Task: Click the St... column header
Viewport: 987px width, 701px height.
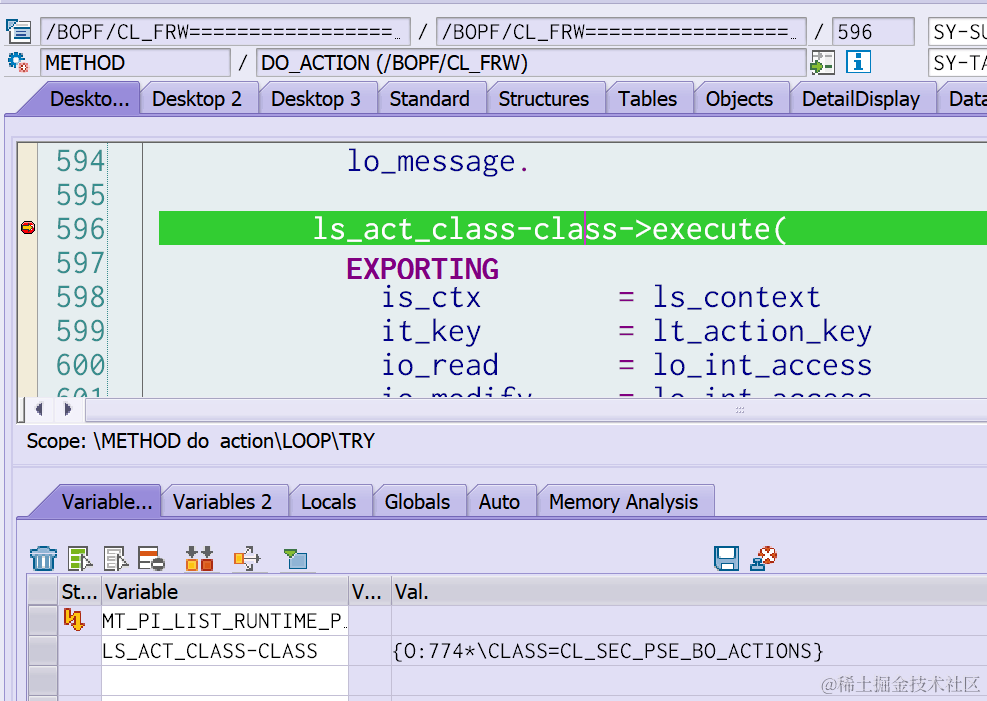Action: pyautogui.click(x=79, y=592)
